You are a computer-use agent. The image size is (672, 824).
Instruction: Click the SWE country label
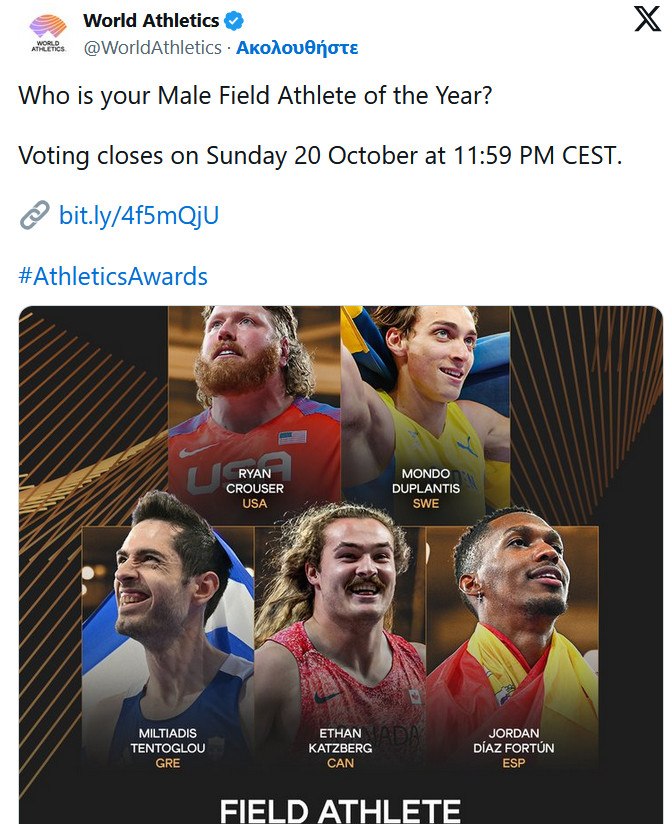pos(426,504)
